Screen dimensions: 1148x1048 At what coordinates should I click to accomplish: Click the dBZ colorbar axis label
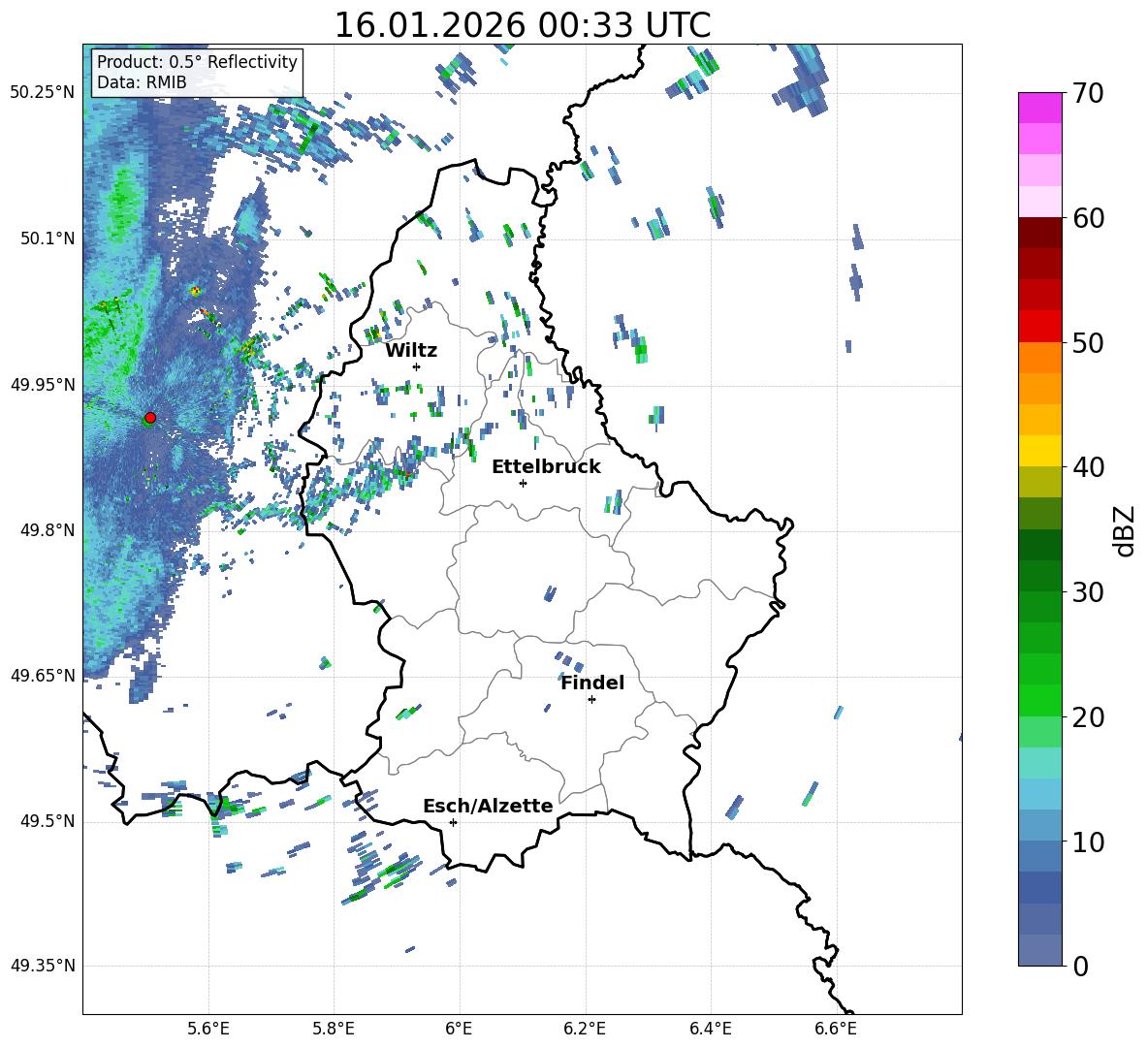[1126, 530]
